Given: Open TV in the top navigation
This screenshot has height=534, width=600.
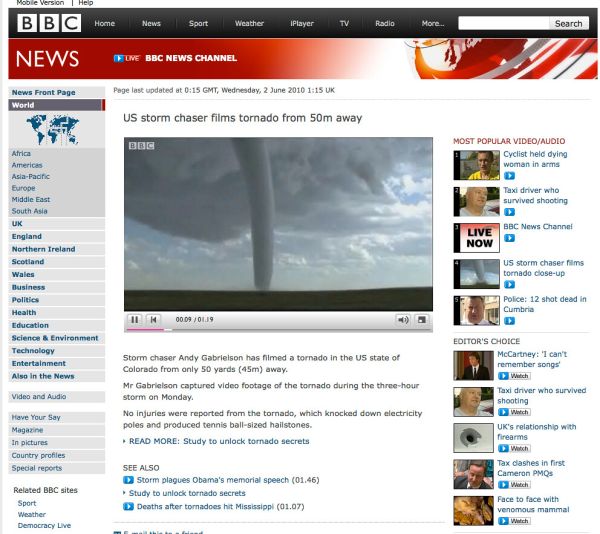Looking at the screenshot, I should 344,23.
